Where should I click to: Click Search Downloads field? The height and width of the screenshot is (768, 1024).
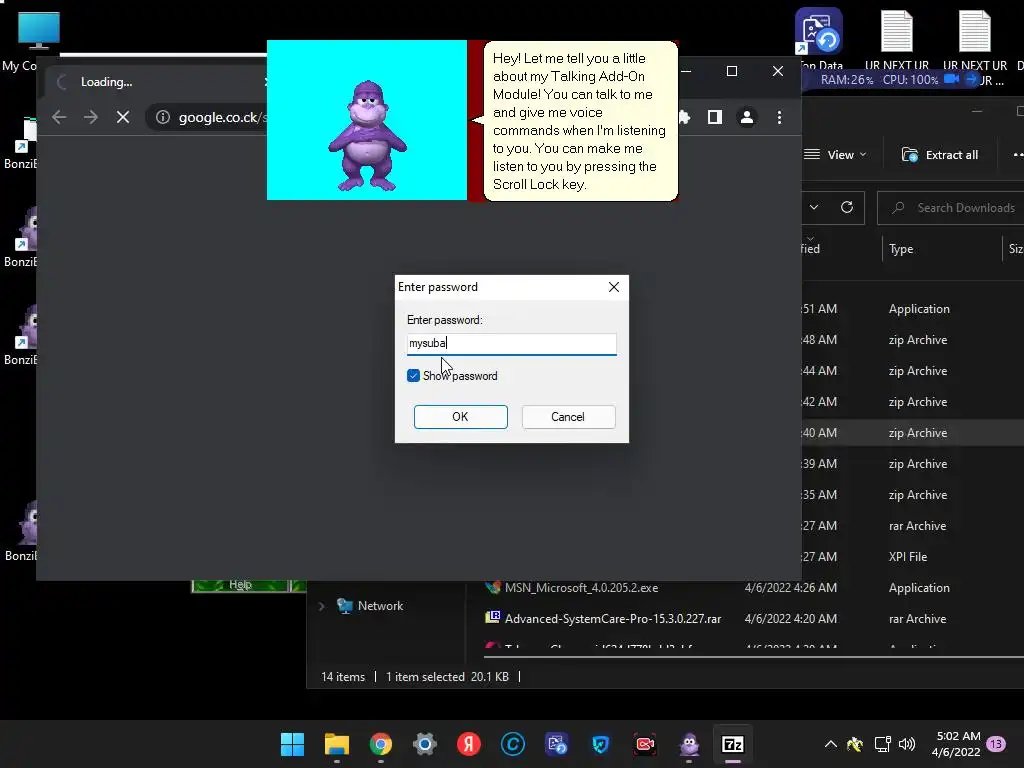tap(951, 208)
